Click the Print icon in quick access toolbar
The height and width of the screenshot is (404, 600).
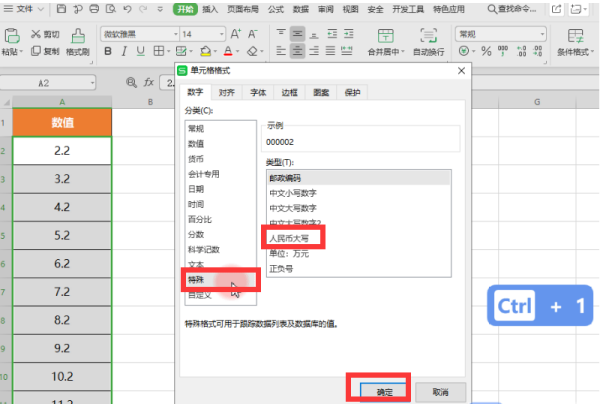click(94, 8)
